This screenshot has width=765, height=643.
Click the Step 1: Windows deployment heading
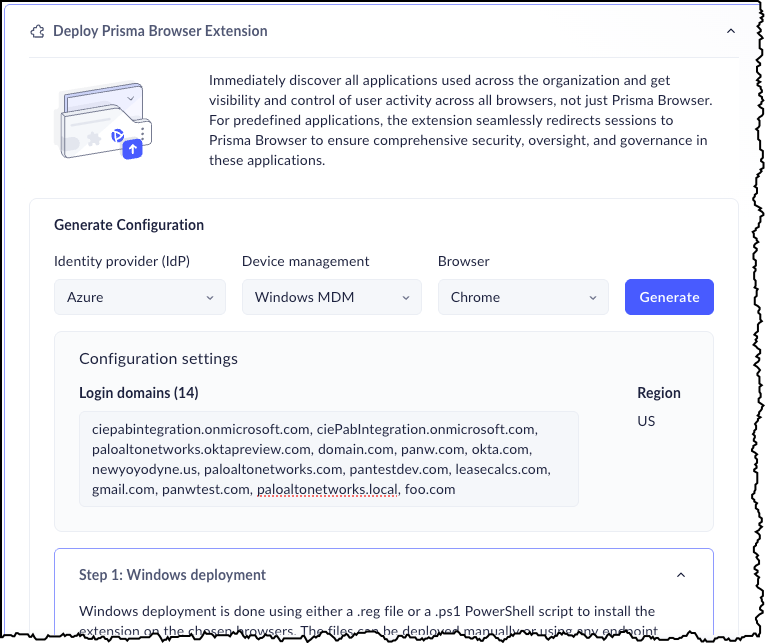[172, 575]
